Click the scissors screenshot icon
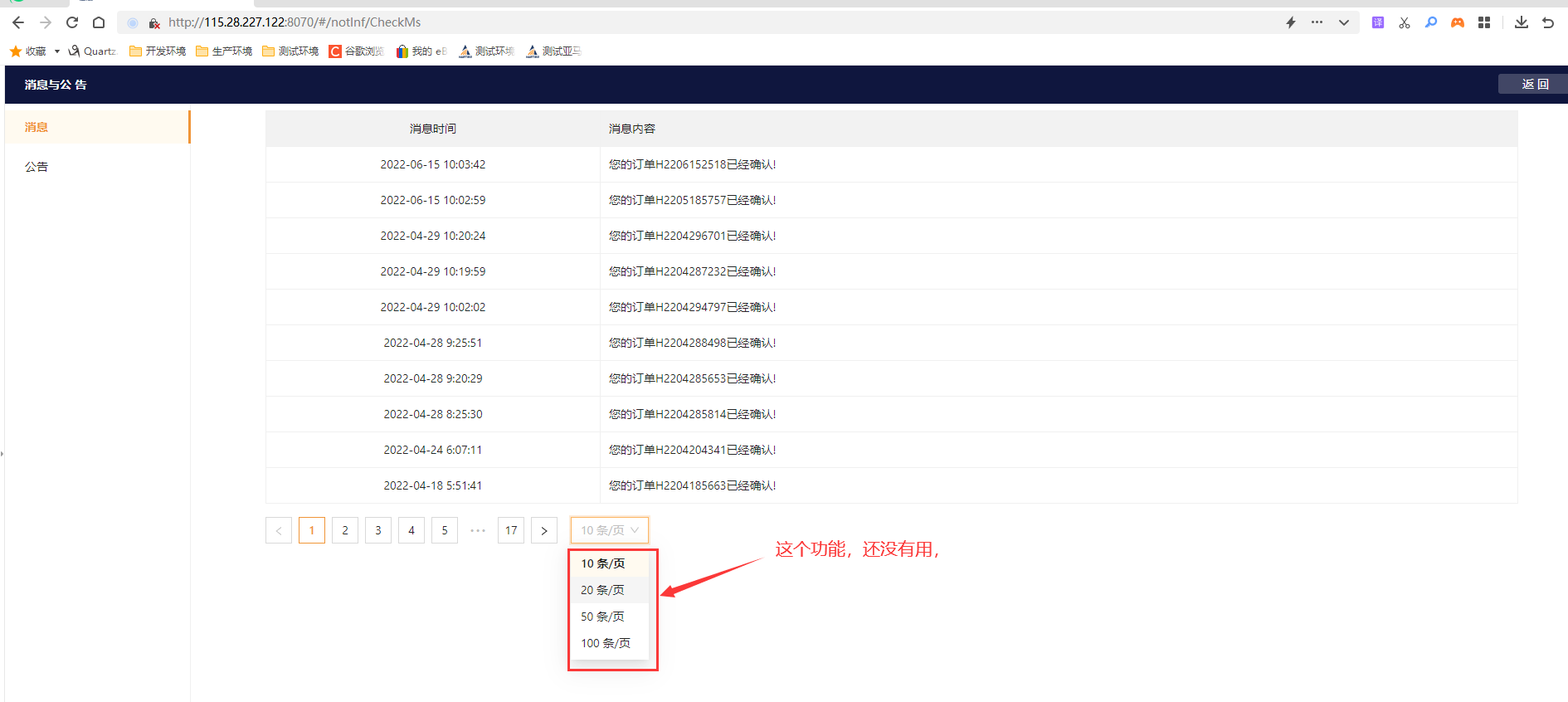The height and width of the screenshot is (702, 1568). [1405, 22]
